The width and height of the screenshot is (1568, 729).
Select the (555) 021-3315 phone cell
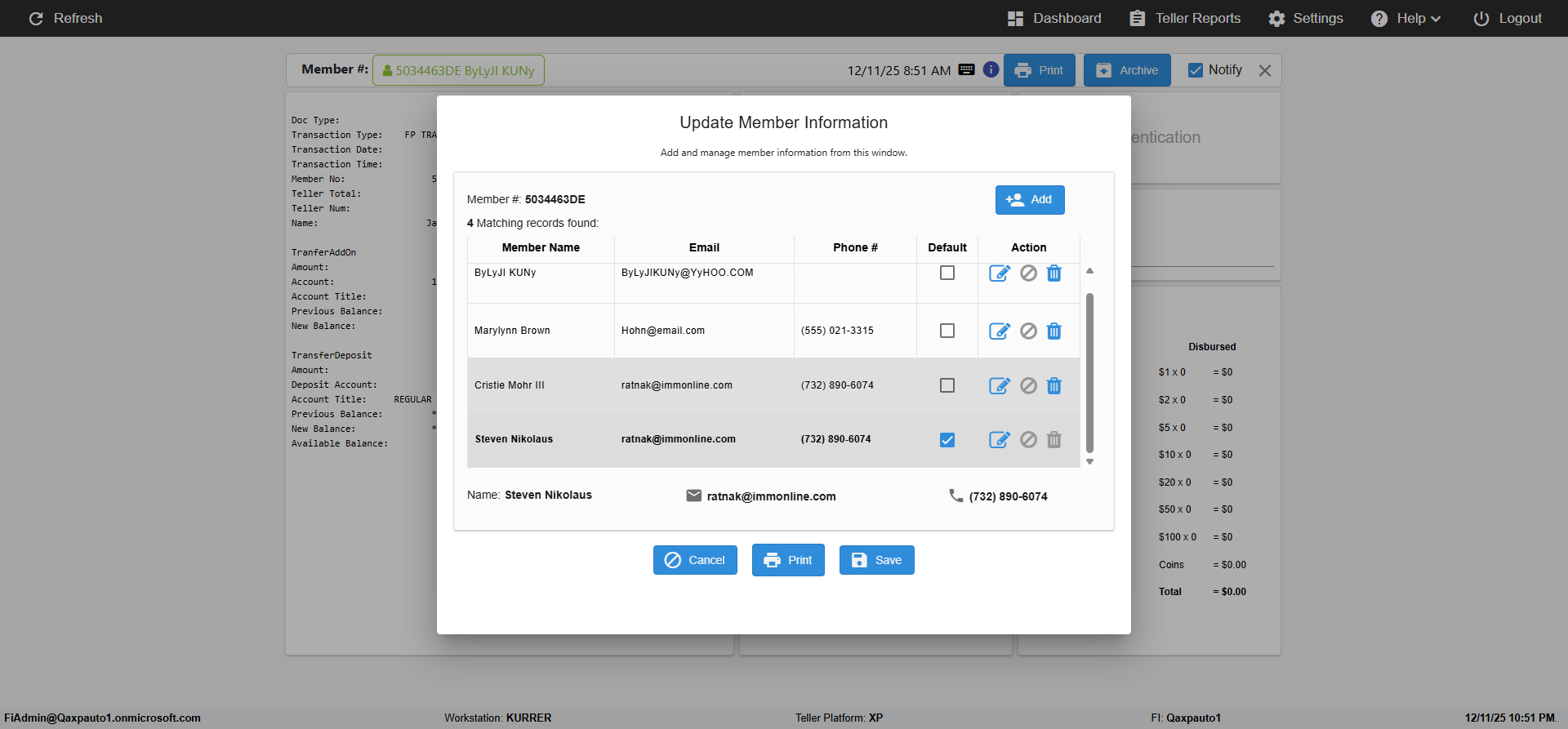pos(855,331)
